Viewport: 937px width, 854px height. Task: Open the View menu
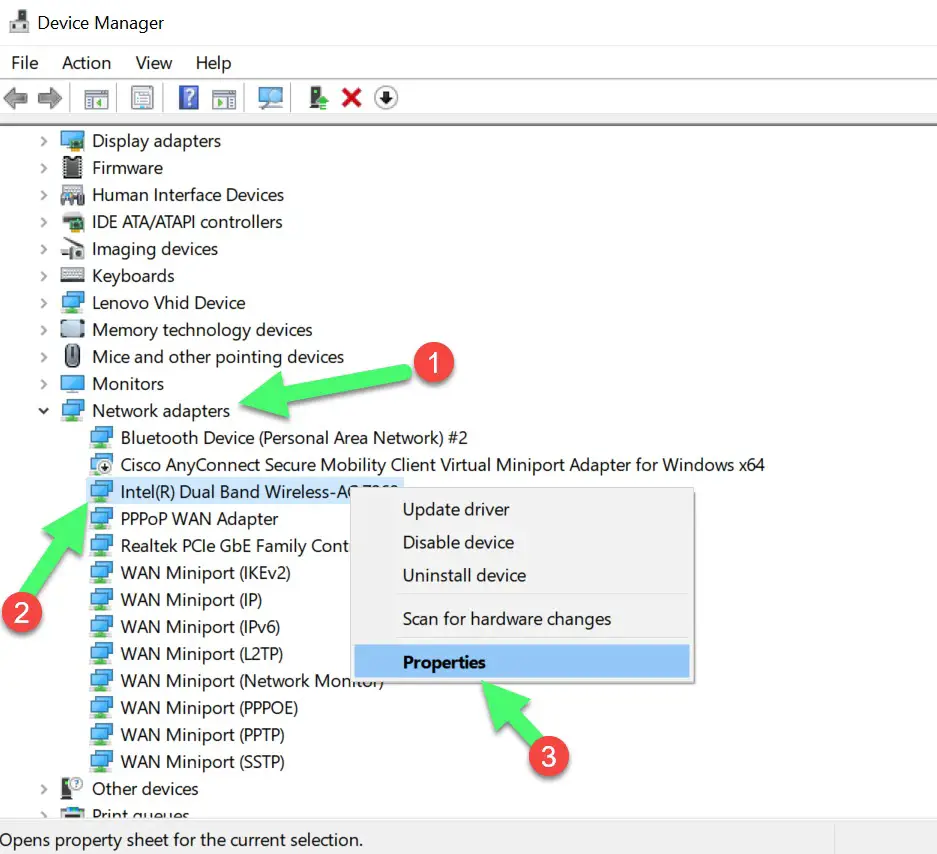pos(154,63)
